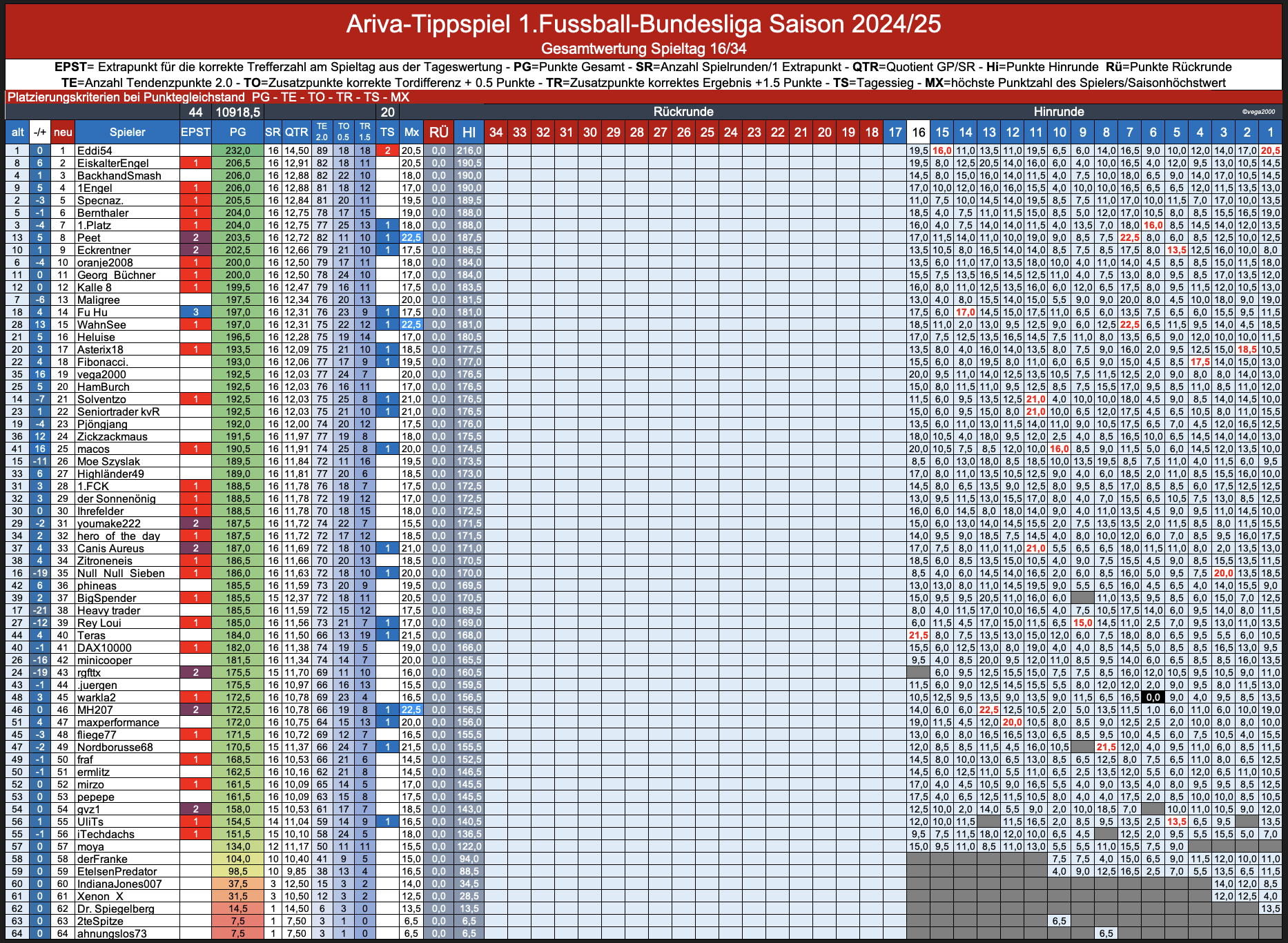Select player name 'IndianaJones007'
Image resolution: width=1288 pixels, height=943 pixels.
click(x=119, y=884)
